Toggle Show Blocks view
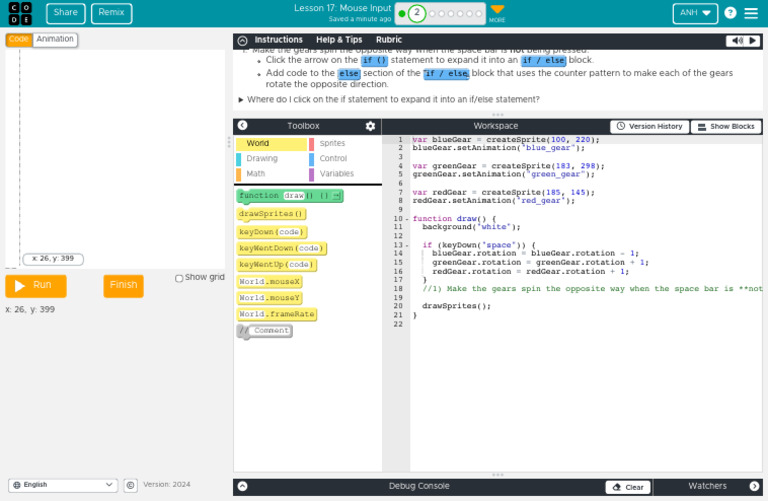Screen dimensions: 768x501 (725, 127)
